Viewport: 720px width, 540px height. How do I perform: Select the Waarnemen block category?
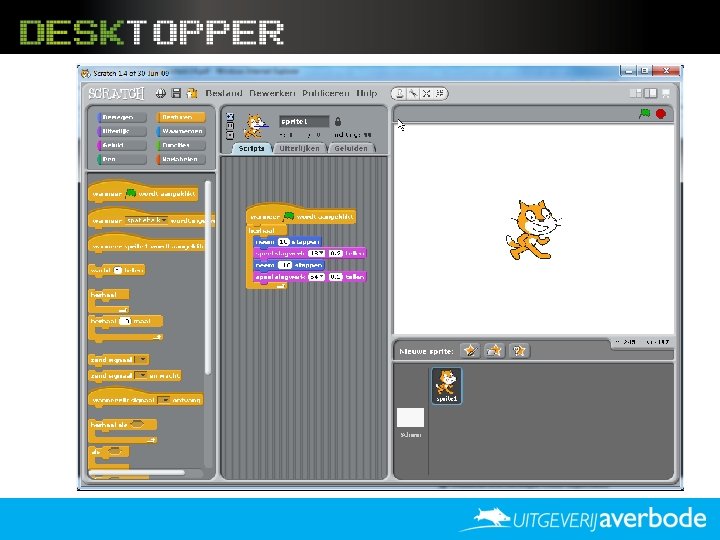coord(181,131)
